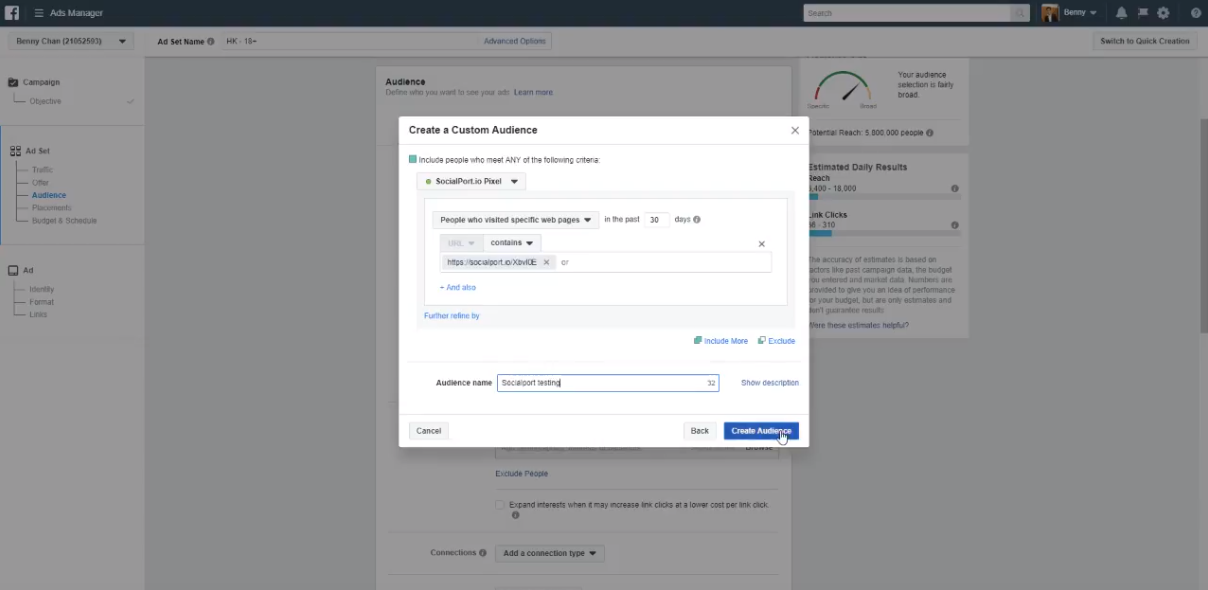Go to Offer section in sidebar
Image resolution: width=1208 pixels, height=590 pixels.
[40, 183]
